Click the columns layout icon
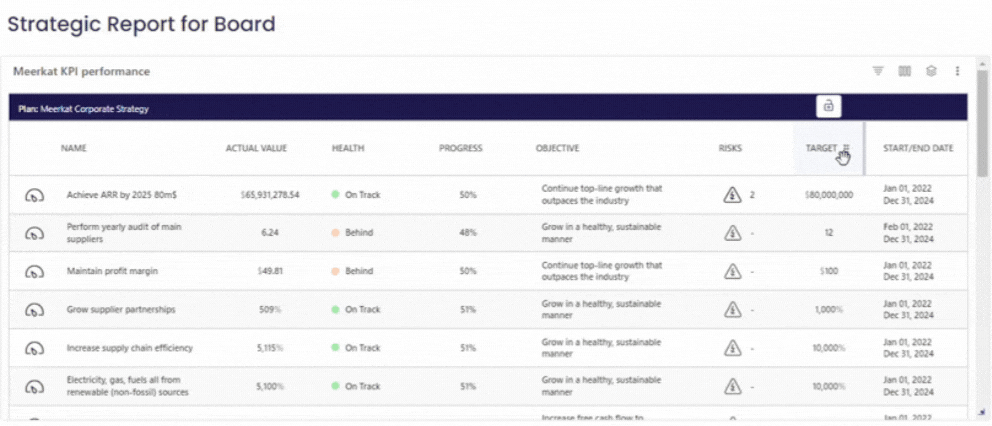 (904, 71)
